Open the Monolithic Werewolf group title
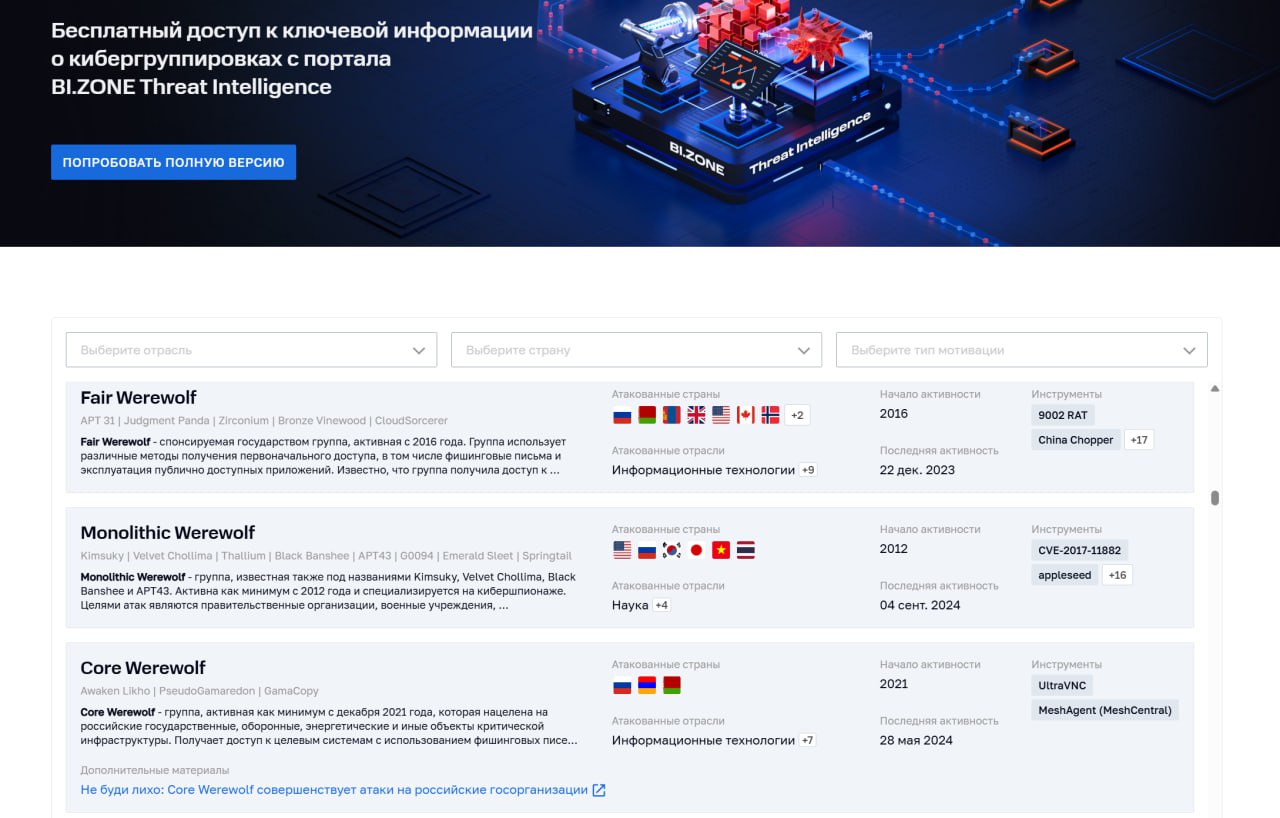 point(168,532)
